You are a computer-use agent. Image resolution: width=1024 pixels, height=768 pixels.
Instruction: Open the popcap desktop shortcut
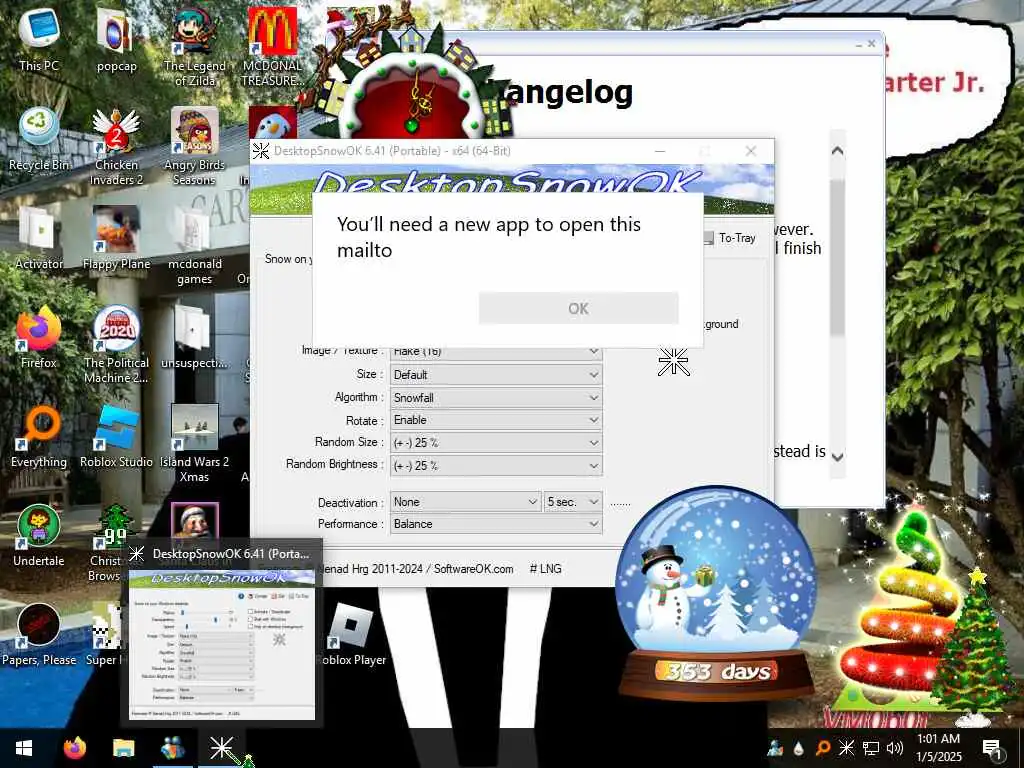point(116,39)
